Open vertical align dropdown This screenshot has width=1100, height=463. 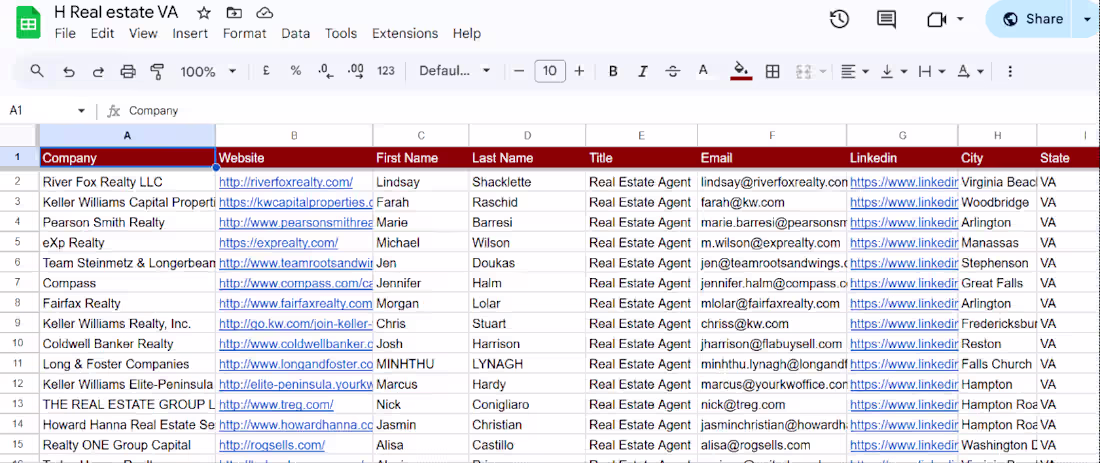[x=894, y=71]
